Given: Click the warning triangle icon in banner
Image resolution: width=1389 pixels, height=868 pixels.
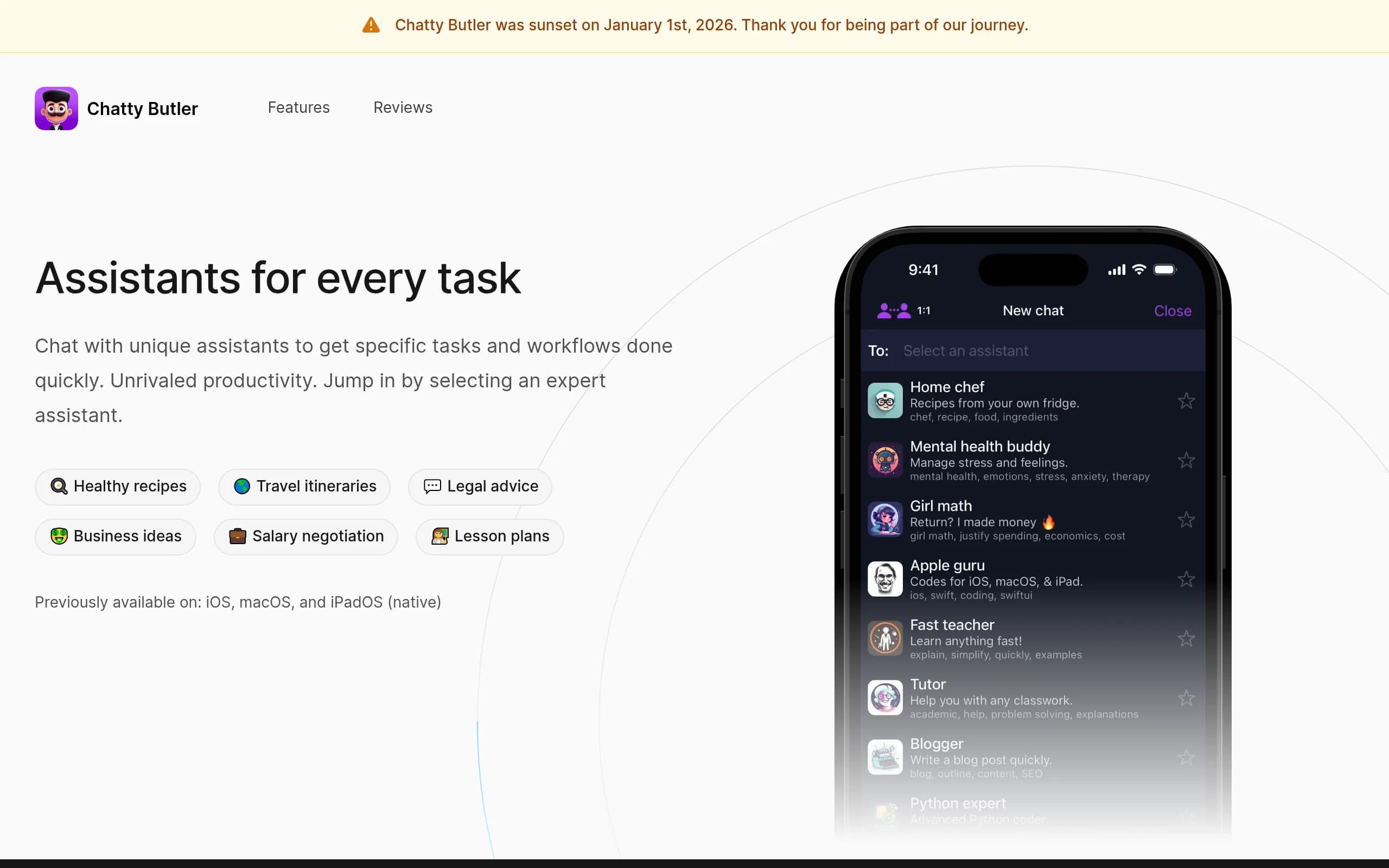Looking at the screenshot, I should (371, 25).
